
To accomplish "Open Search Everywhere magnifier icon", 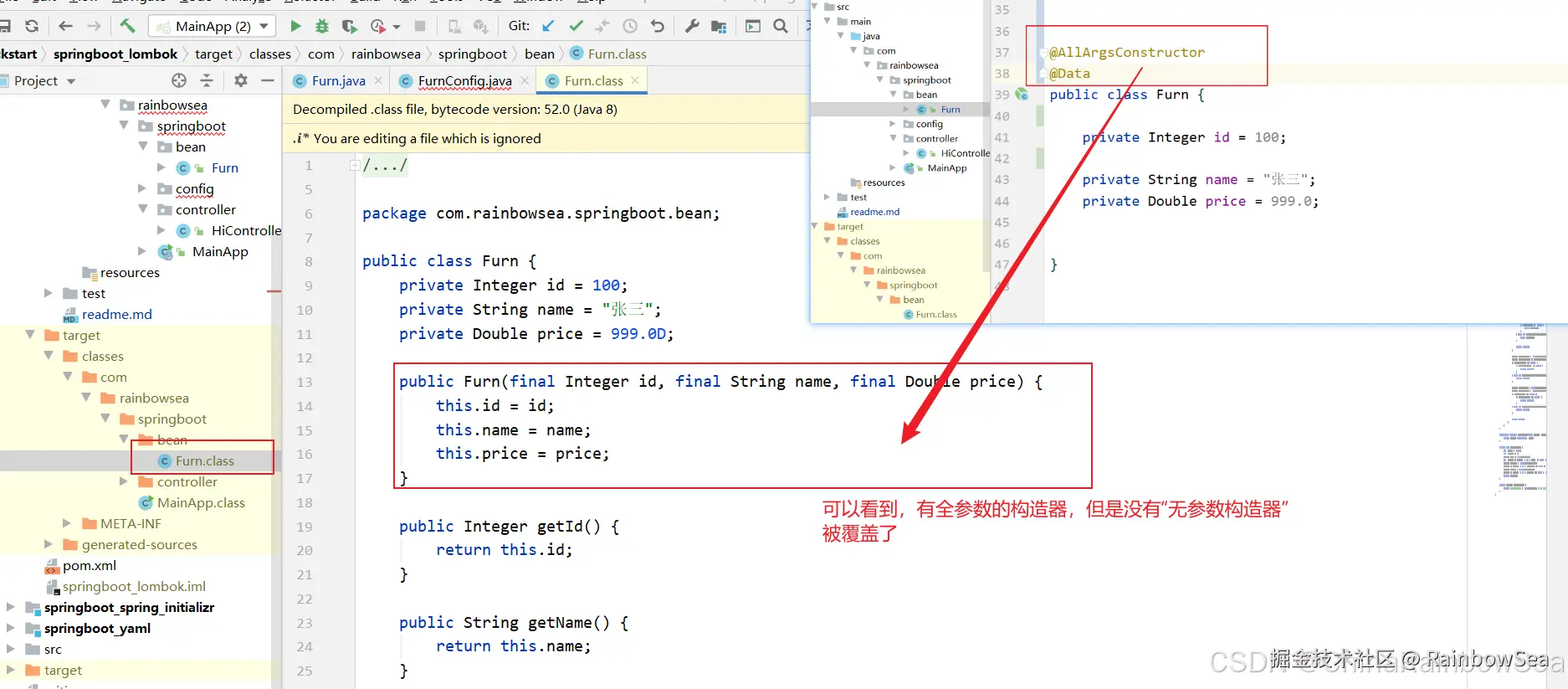I will pos(781,26).
